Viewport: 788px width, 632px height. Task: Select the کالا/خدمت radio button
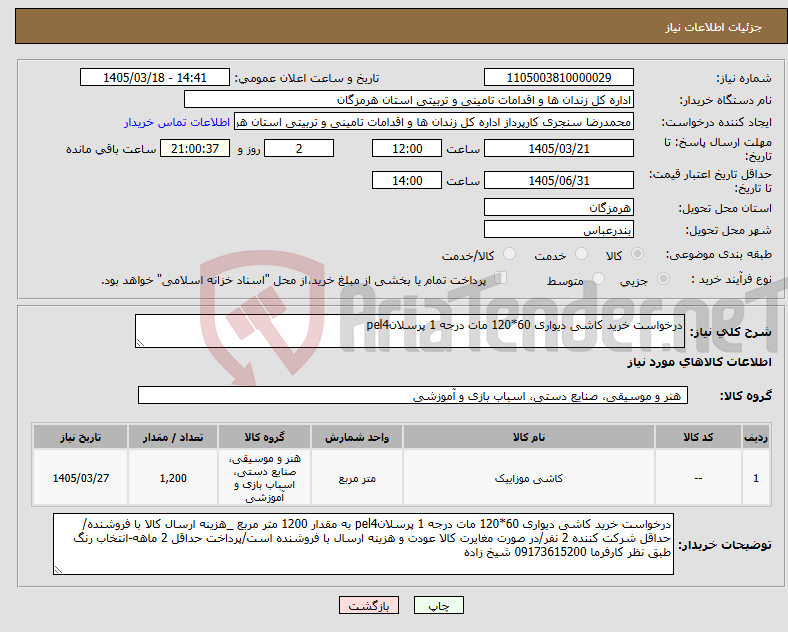click(510, 254)
